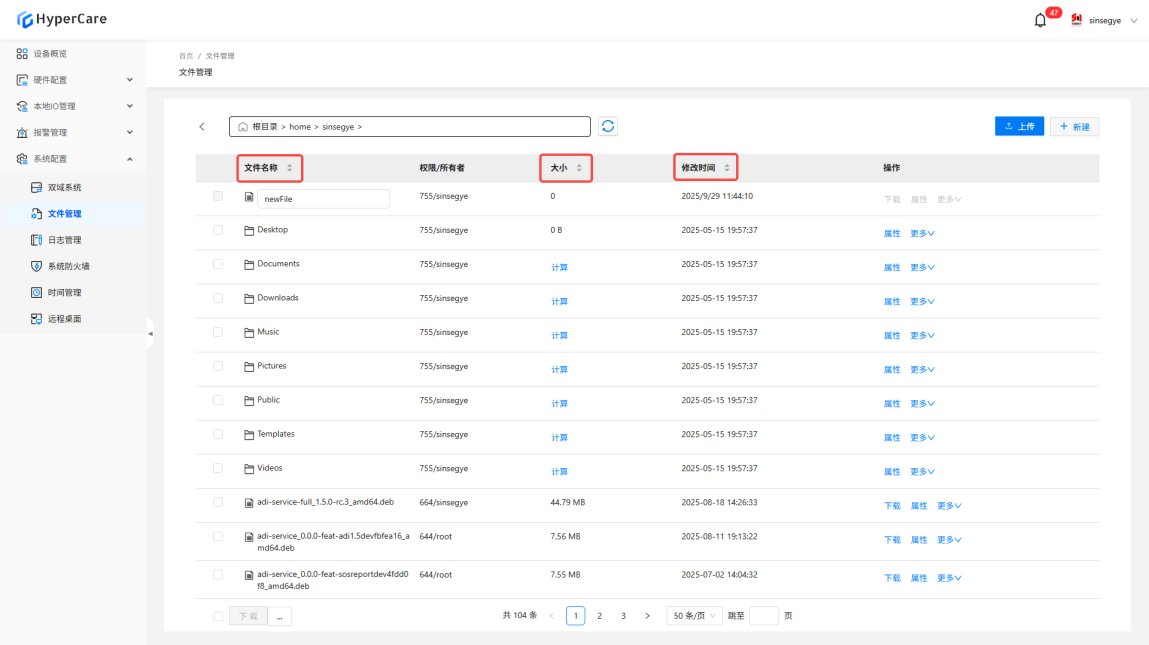Click 计算 link for Downloads folder
Image resolution: width=1149 pixels, height=645 pixels.
click(x=559, y=302)
